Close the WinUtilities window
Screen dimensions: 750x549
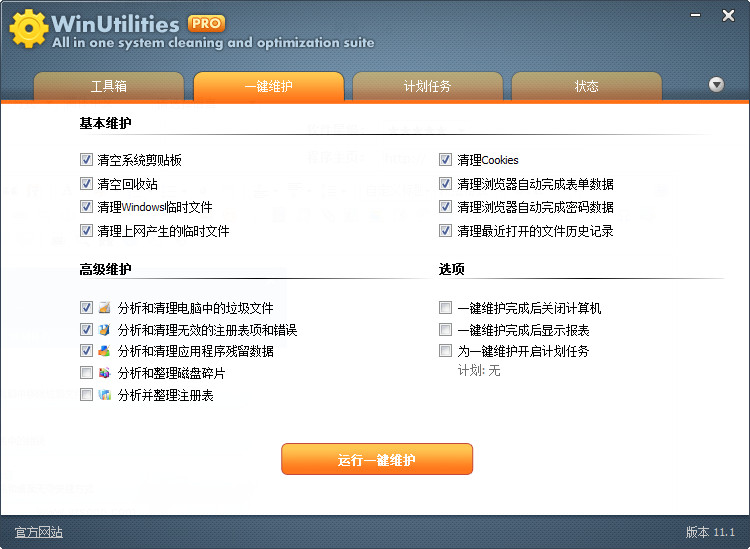pyautogui.click(x=728, y=16)
